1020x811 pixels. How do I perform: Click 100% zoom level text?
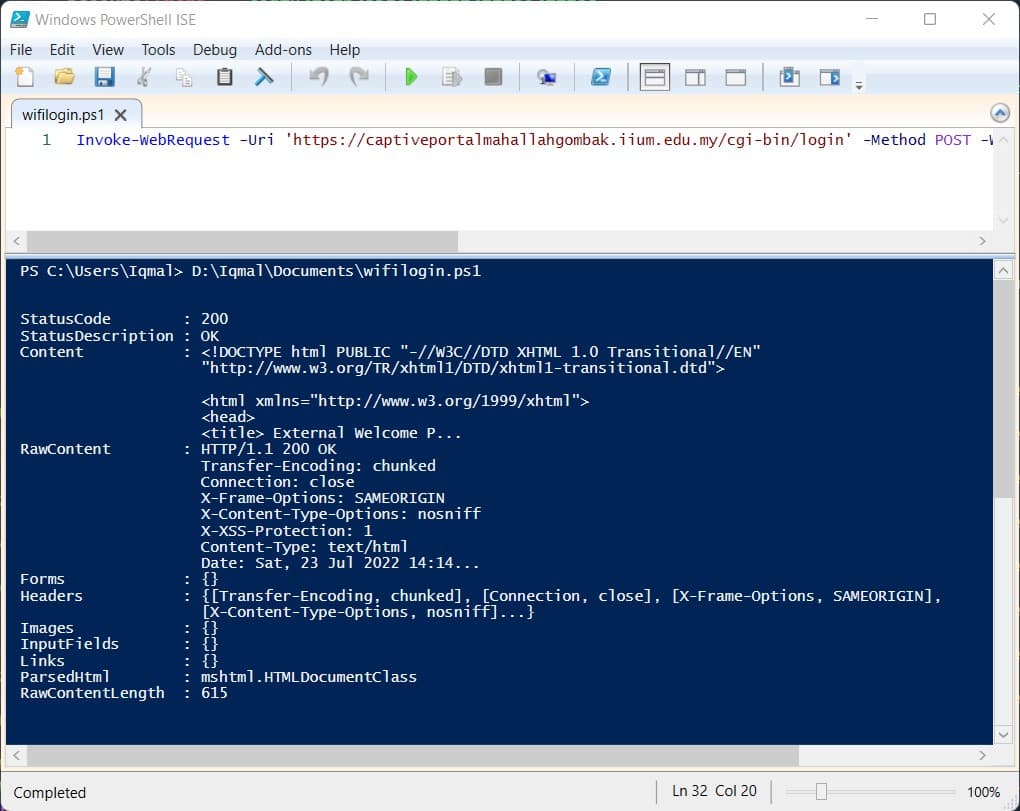click(x=983, y=792)
